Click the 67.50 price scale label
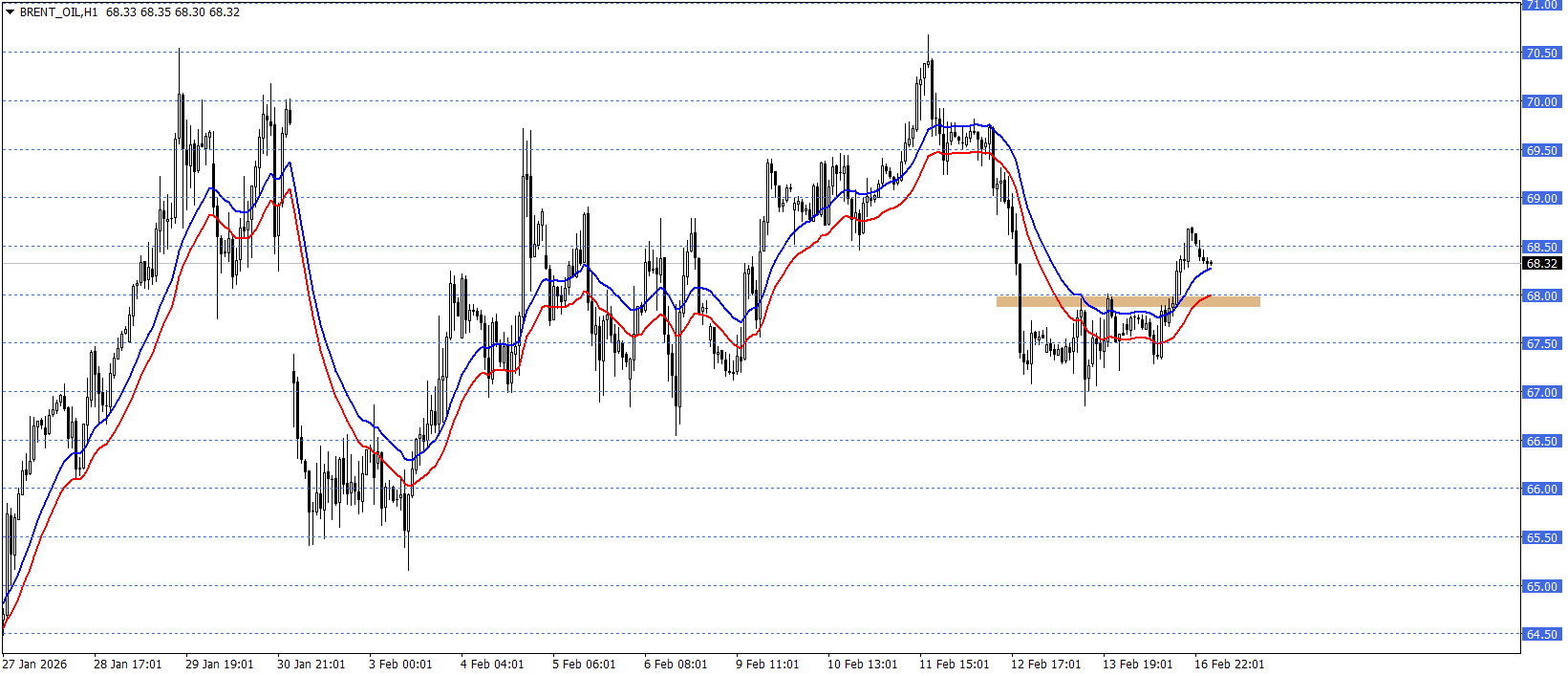The image size is (1568, 676). [x=1541, y=343]
